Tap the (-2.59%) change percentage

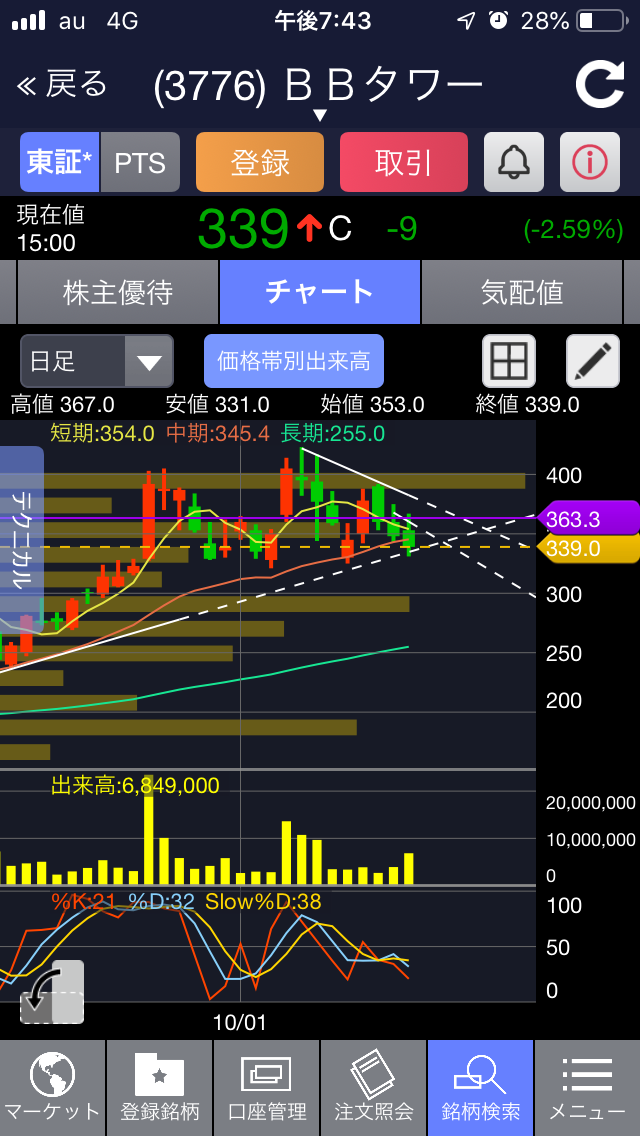(573, 230)
